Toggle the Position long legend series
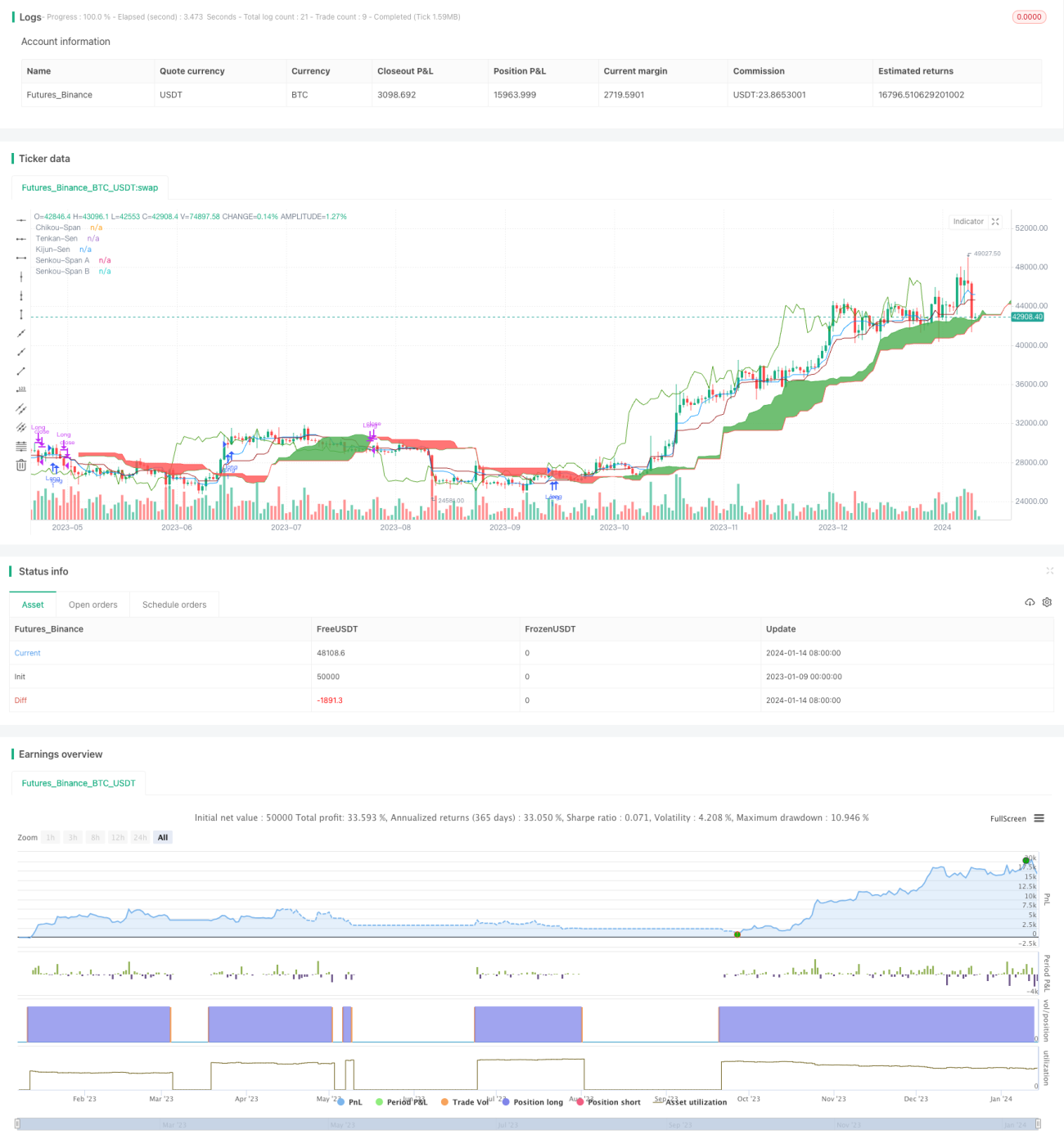This screenshot has width=1064, height=1148. [533, 1102]
